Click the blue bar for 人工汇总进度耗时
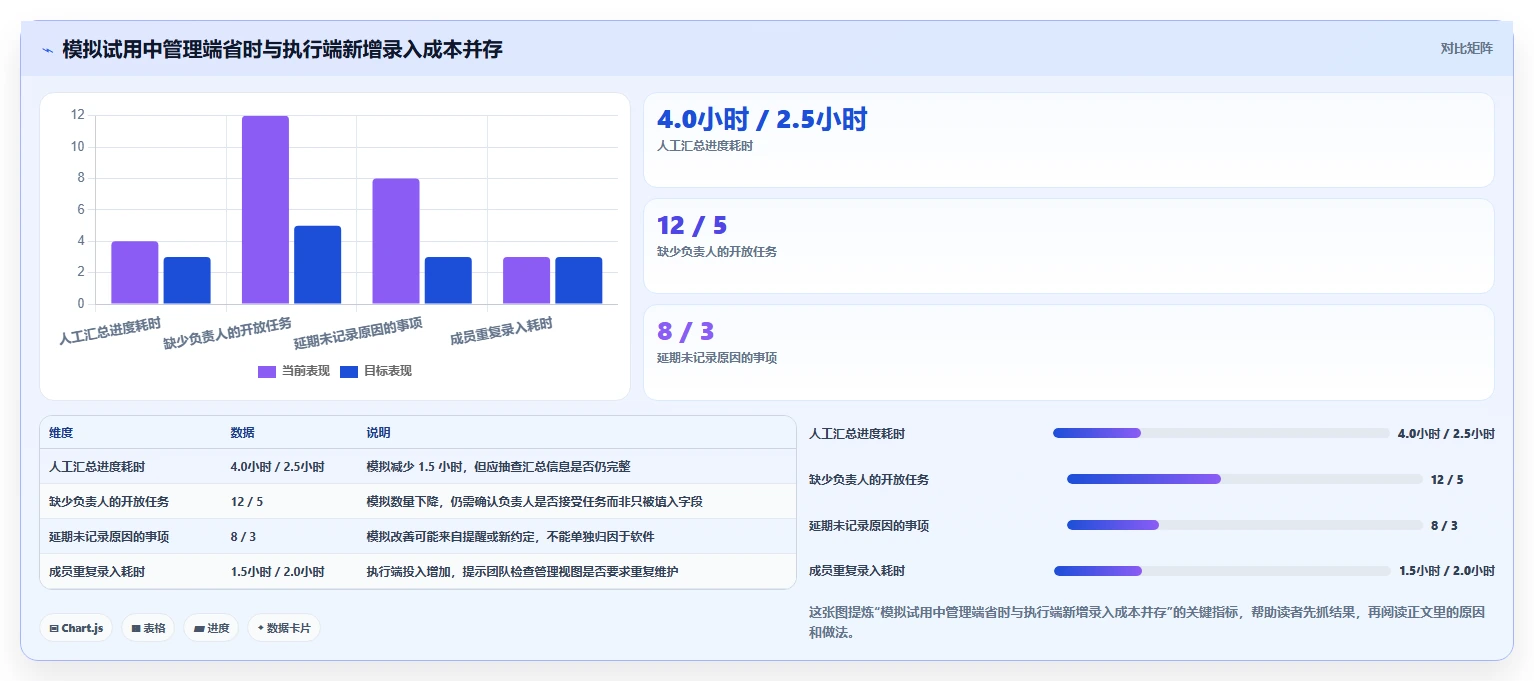 (187, 280)
